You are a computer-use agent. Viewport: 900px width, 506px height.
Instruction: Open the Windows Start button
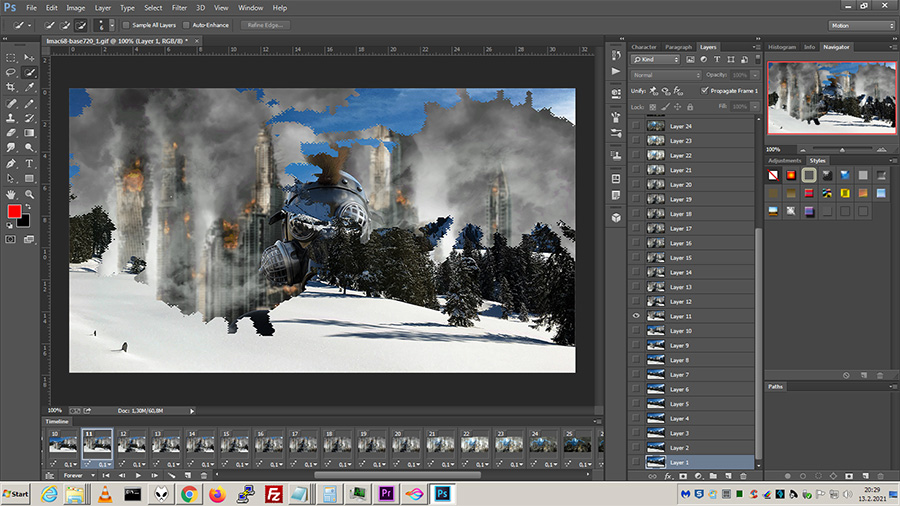coord(15,494)
